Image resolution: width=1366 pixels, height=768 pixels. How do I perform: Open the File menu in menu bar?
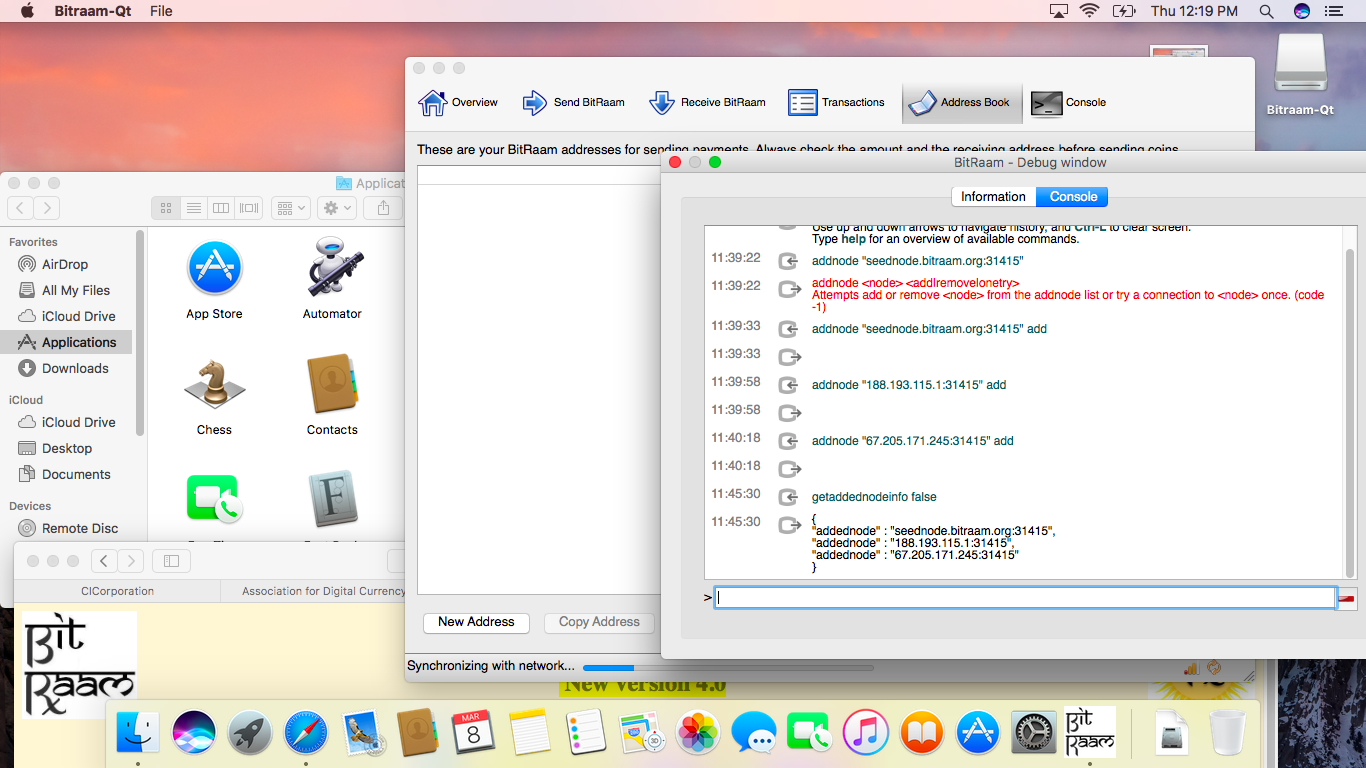(x=161, y=11)
